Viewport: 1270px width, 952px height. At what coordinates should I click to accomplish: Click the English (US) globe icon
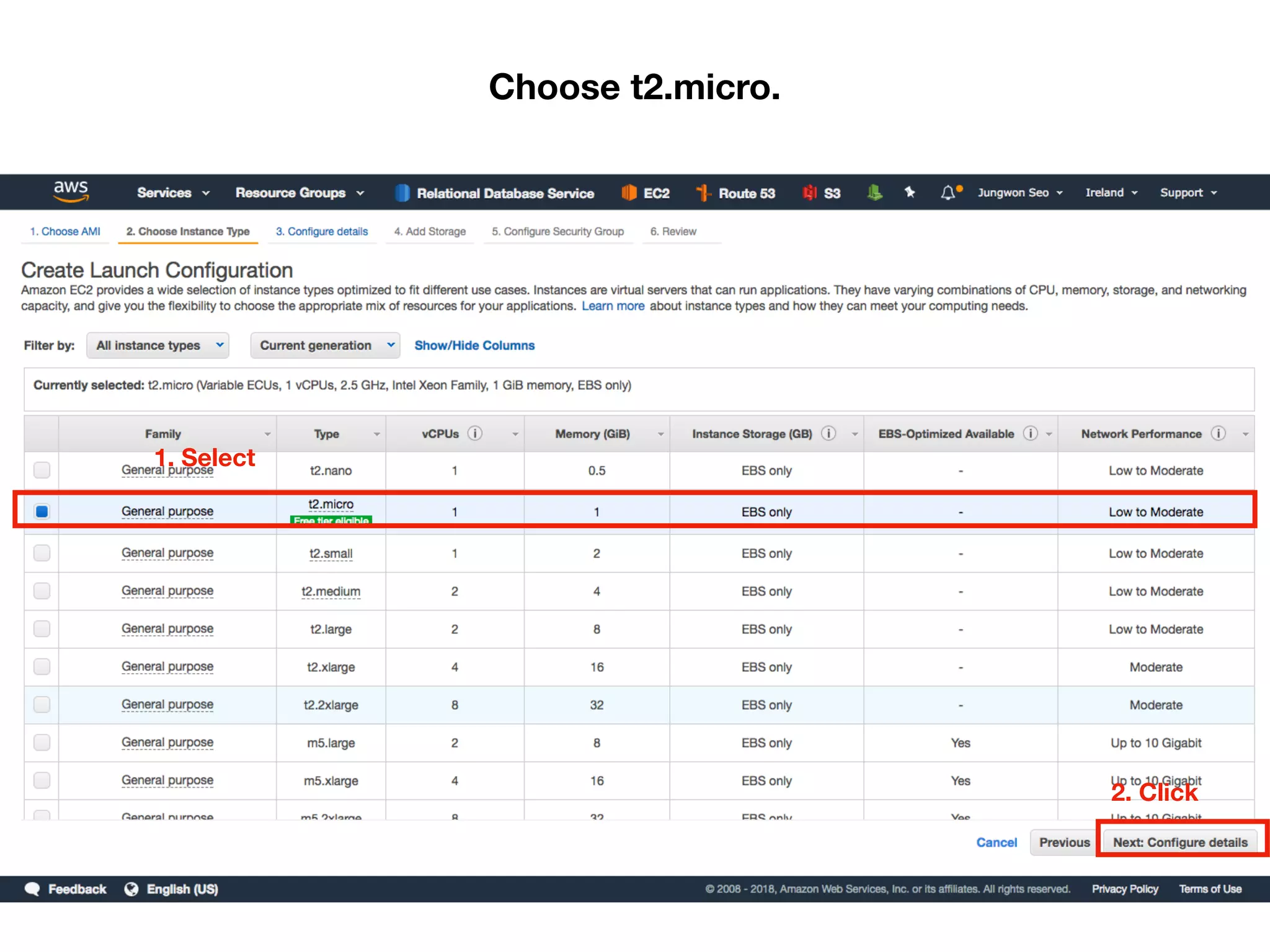pyautogui.click(x=131, y=889)
